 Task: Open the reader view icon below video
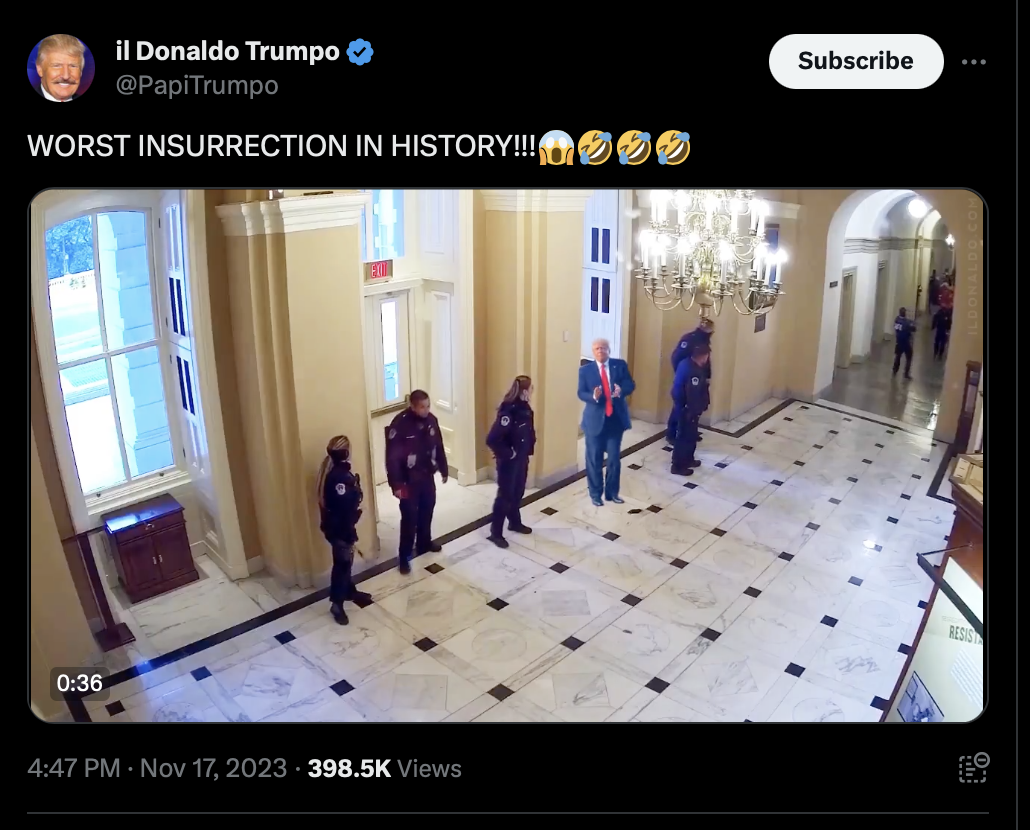click(974, 768)
